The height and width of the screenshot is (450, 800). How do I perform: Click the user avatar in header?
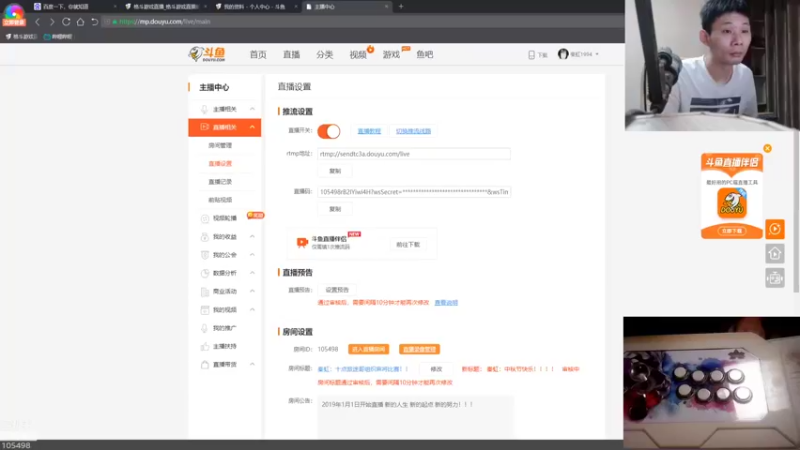coord(563,54)
